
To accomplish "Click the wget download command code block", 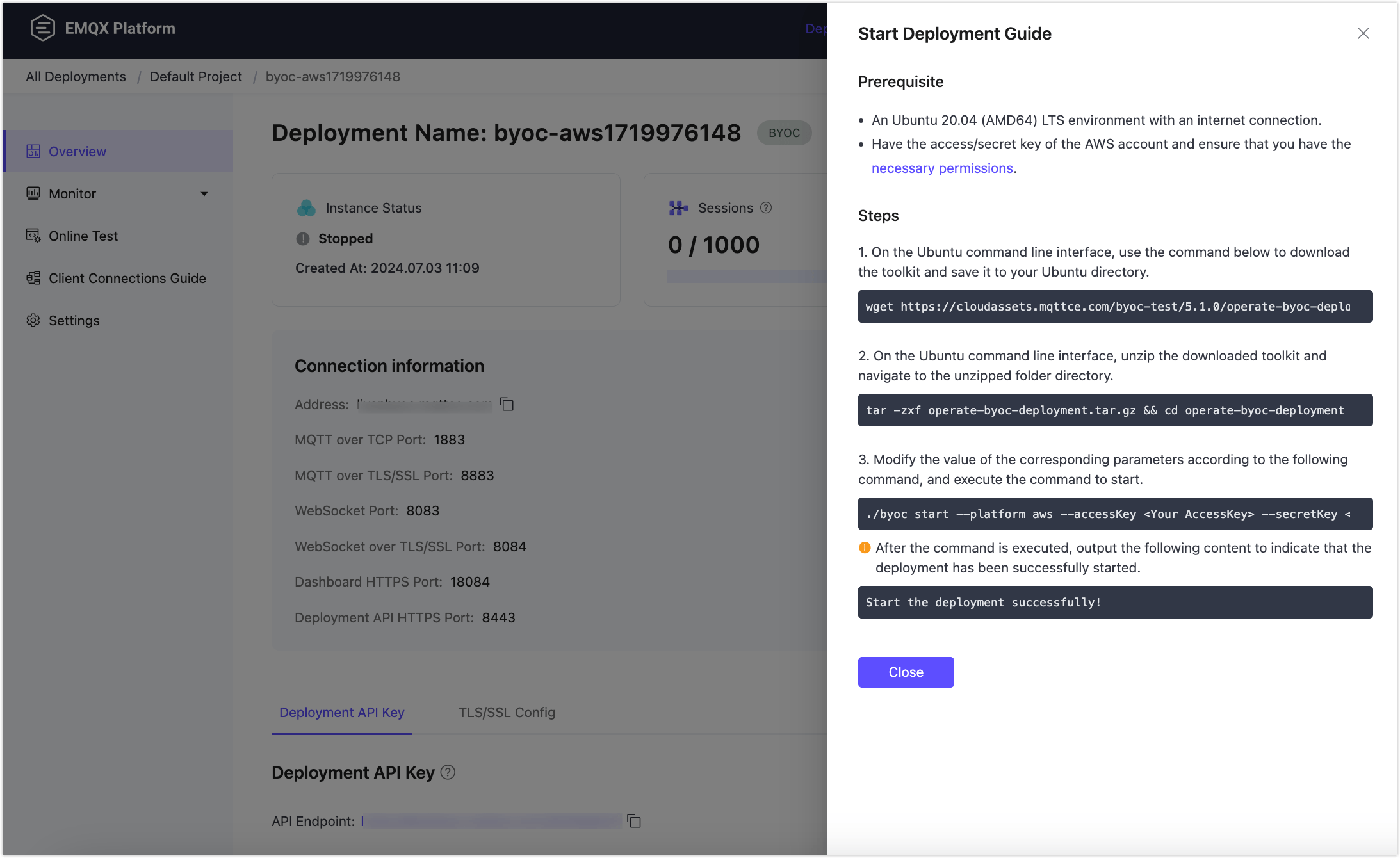I will click(x=1114, y=306).
